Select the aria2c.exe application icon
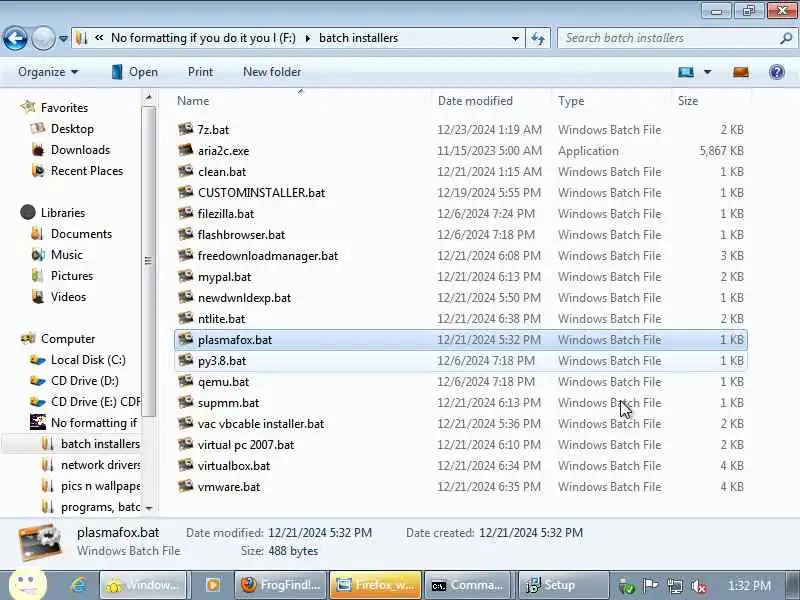Screen dimensions: 800x600 [185, 150]
